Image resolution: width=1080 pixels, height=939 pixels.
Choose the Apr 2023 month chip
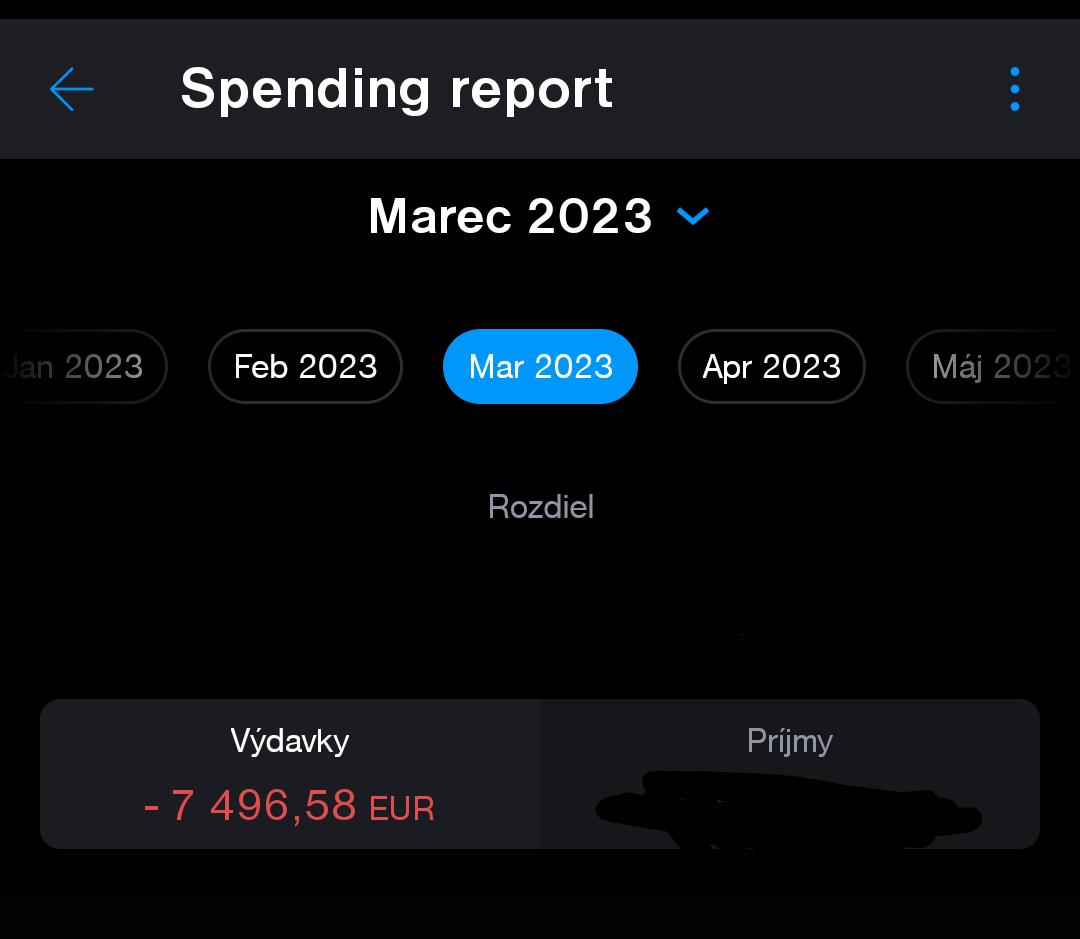(771, 367)
